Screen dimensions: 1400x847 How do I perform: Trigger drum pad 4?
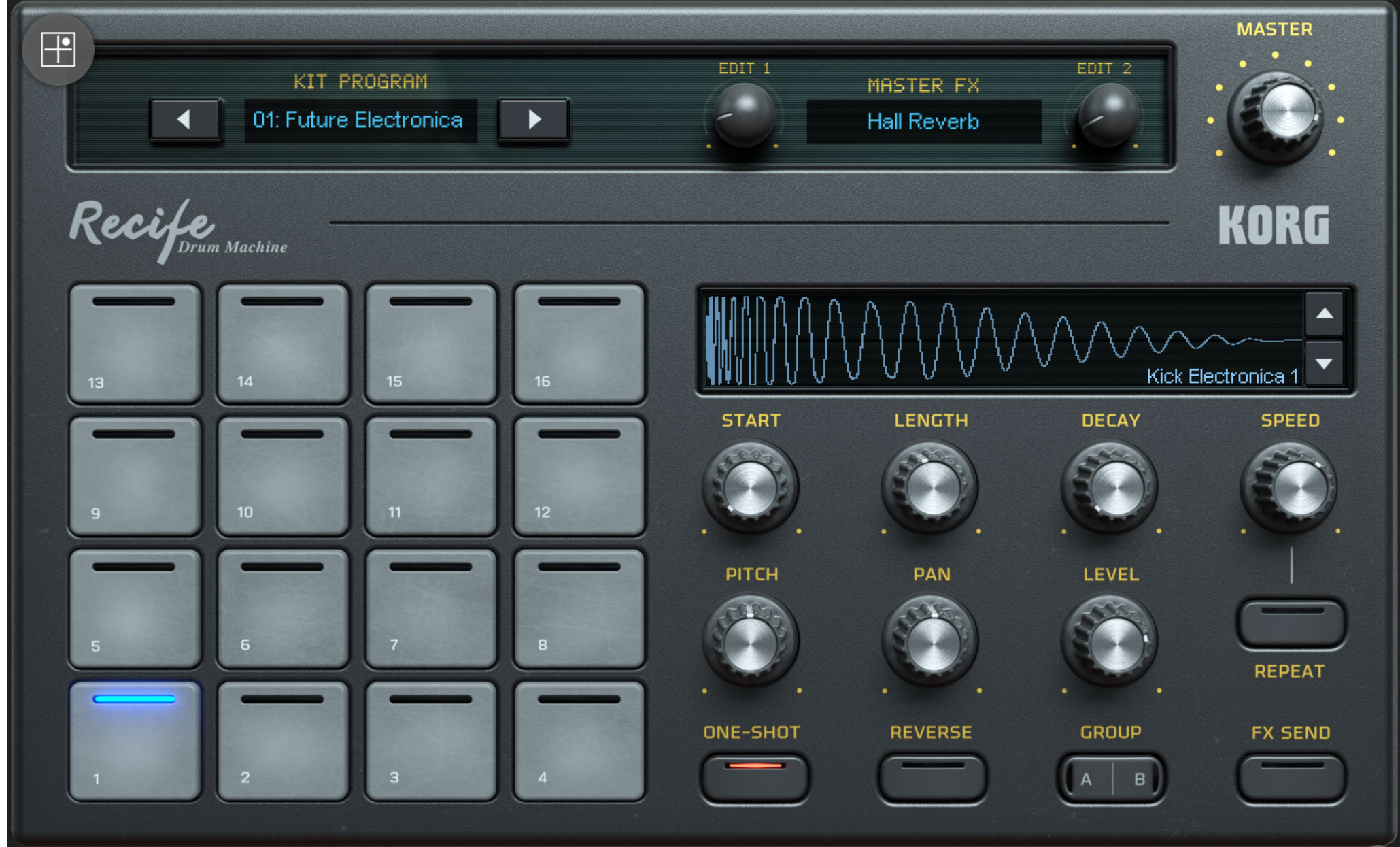pos(579,740)
